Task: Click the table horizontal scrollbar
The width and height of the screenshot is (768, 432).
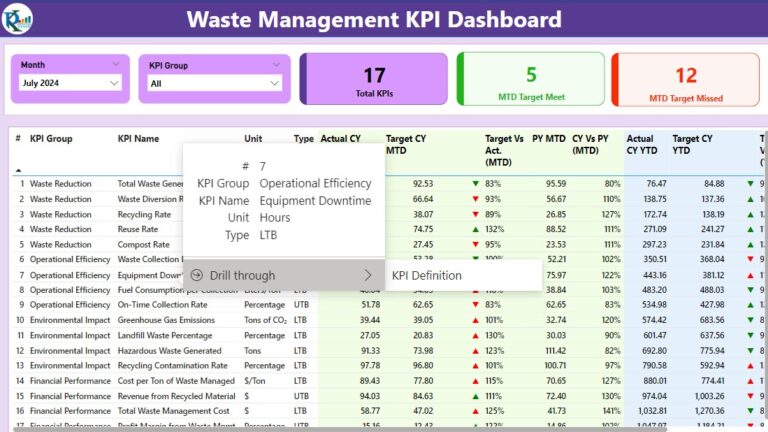Action: coord(340,430)
